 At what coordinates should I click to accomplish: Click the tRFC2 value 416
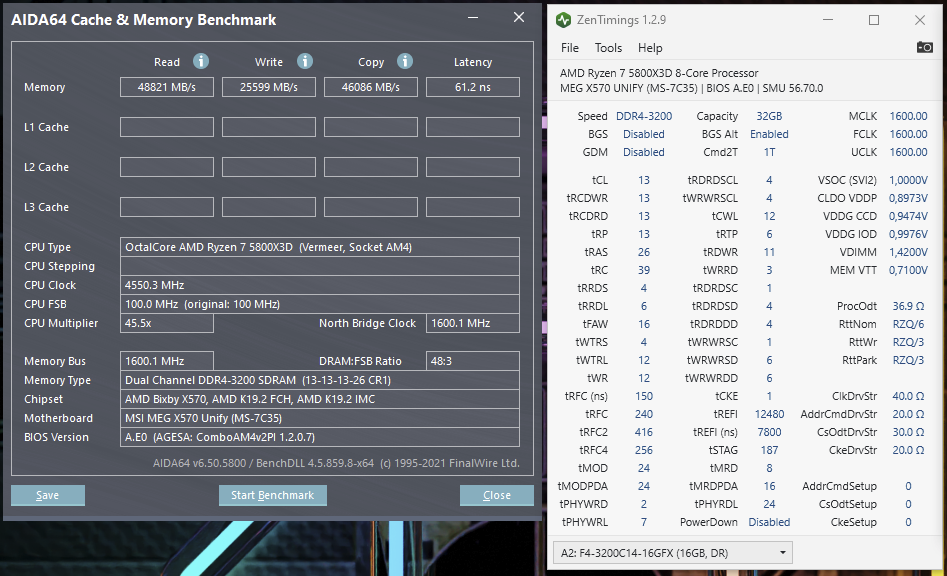(x=644, y=432)
